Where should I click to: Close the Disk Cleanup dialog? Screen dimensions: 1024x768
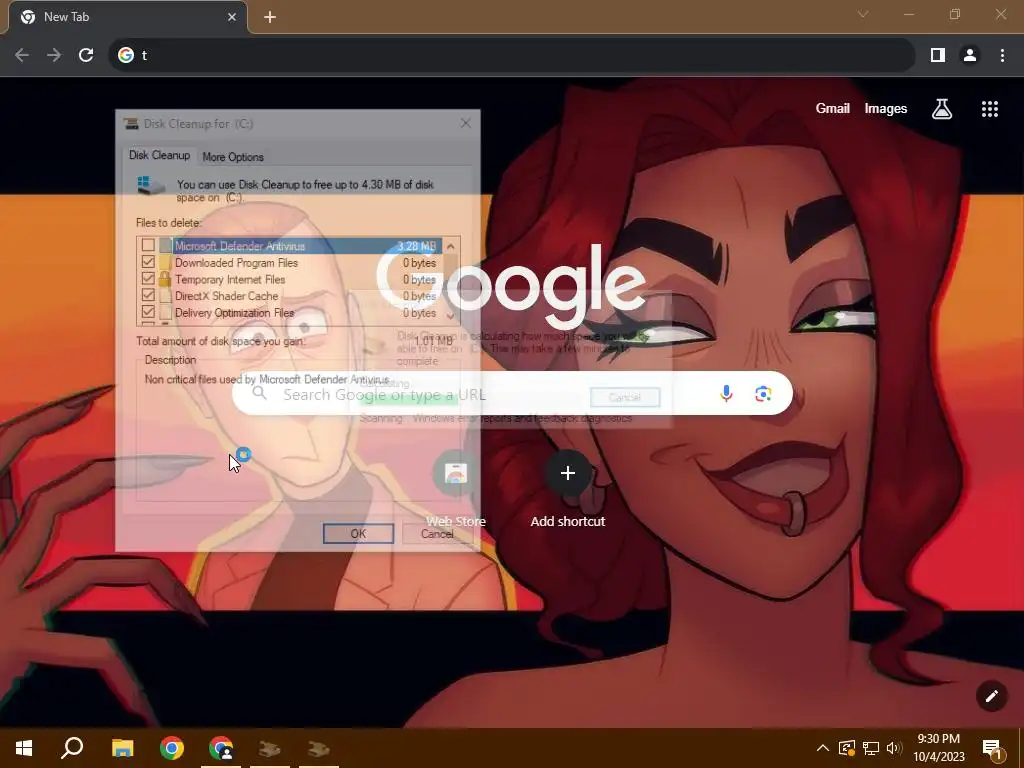tap(465, 123)
